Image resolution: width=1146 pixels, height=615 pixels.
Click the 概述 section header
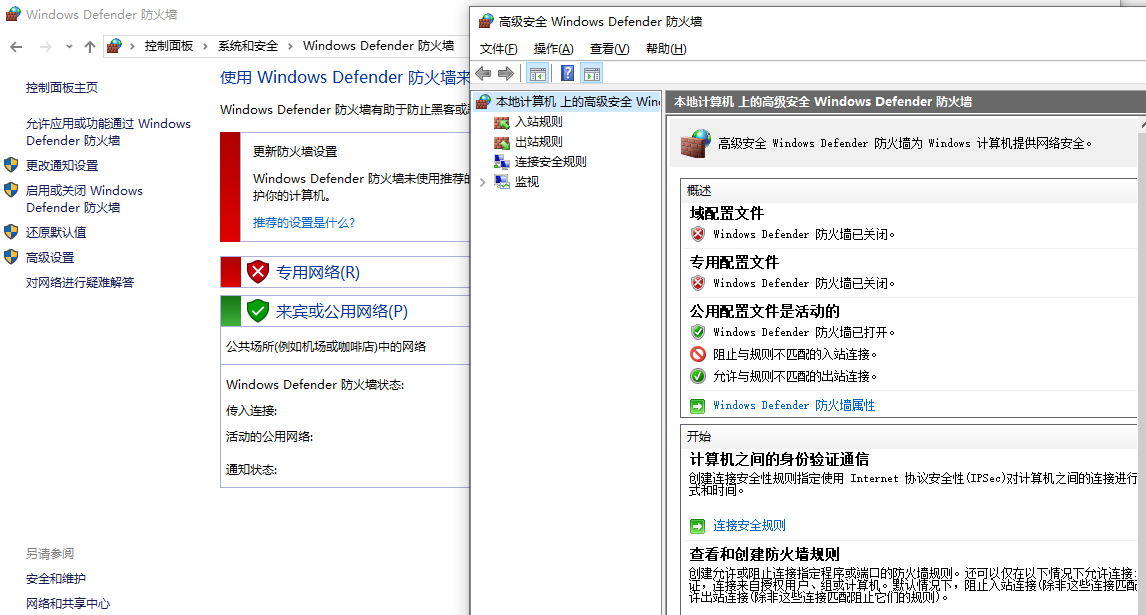699,191
